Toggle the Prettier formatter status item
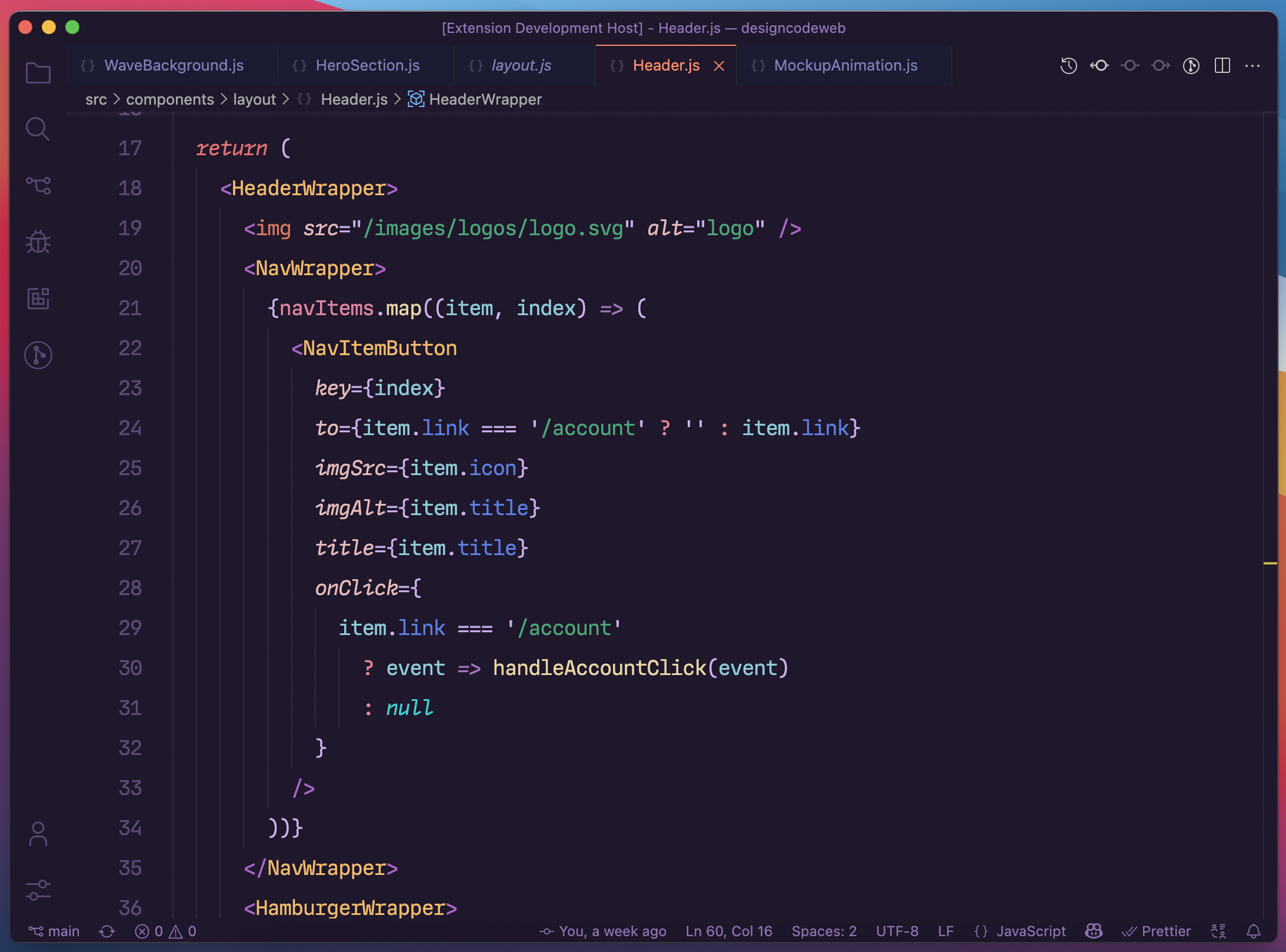This screenshot has height=952, width=1286. (x=1157, y=931)
